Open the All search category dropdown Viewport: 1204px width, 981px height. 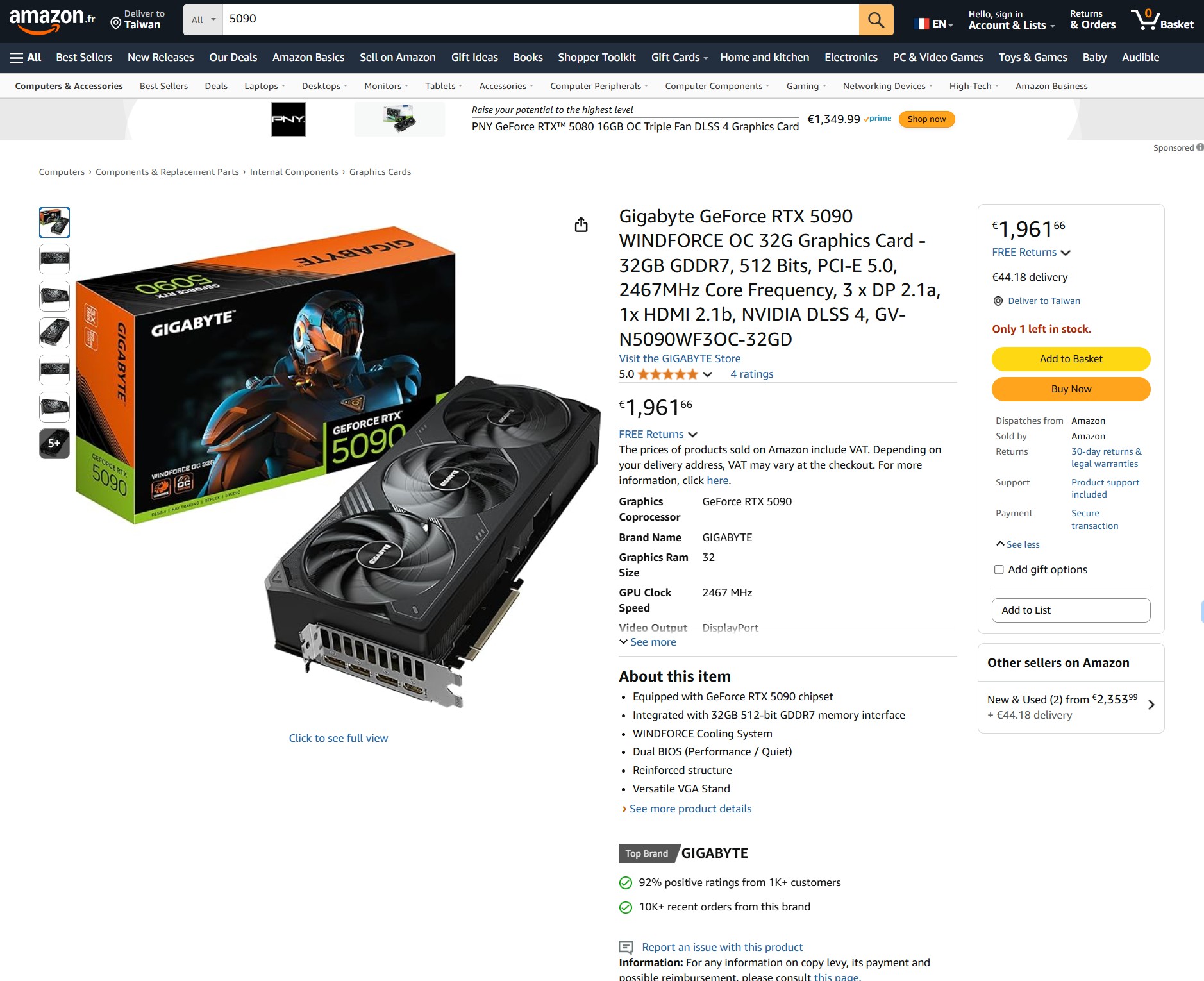pyautogui.click(x=203, y=20)
